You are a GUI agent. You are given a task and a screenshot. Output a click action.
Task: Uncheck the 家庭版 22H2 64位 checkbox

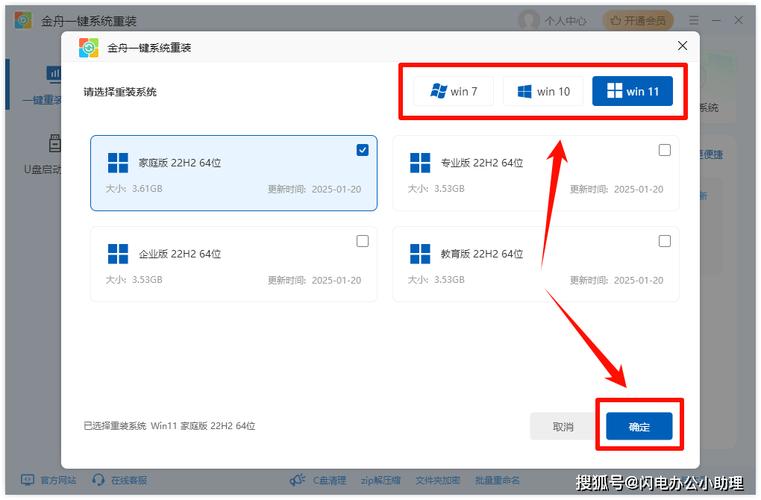[x=362, y=150]
